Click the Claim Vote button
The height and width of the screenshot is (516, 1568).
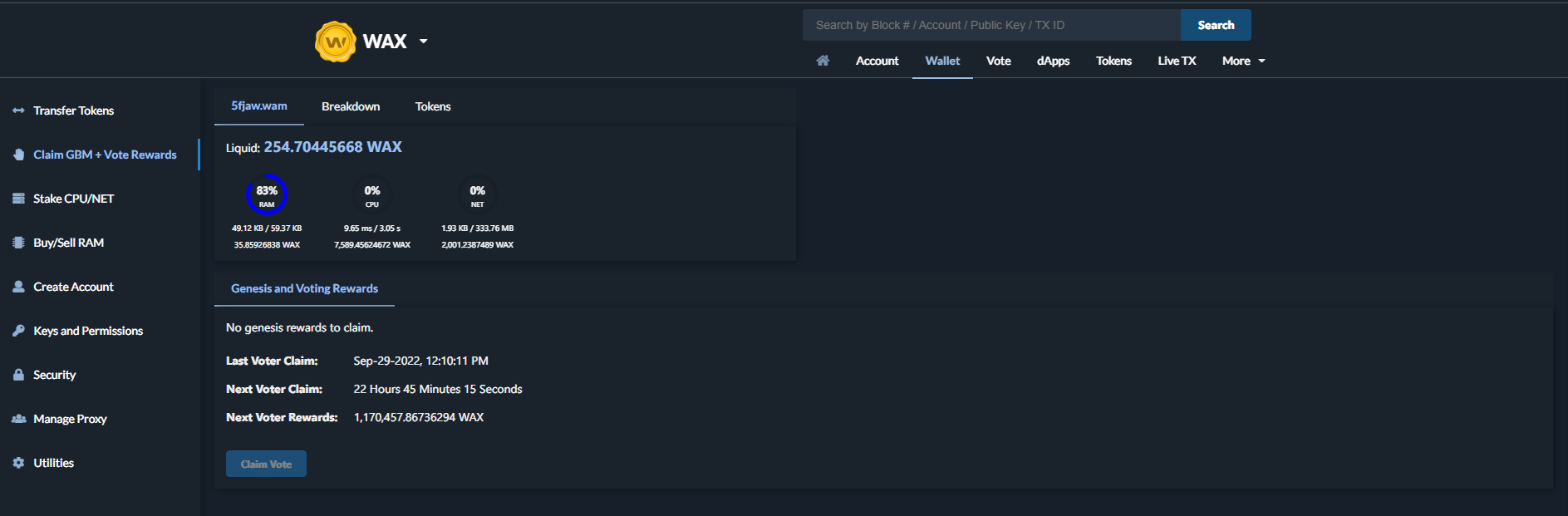pos(266,464)
